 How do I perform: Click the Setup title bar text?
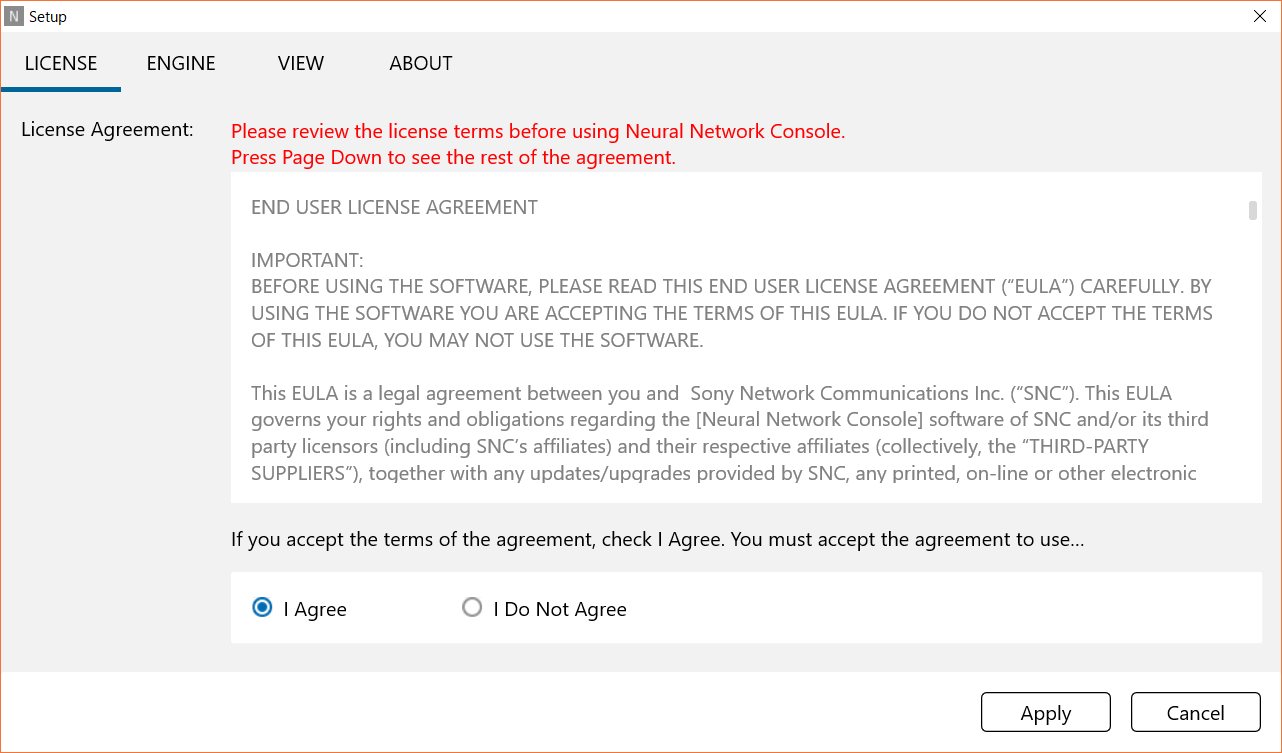(48, 16)
